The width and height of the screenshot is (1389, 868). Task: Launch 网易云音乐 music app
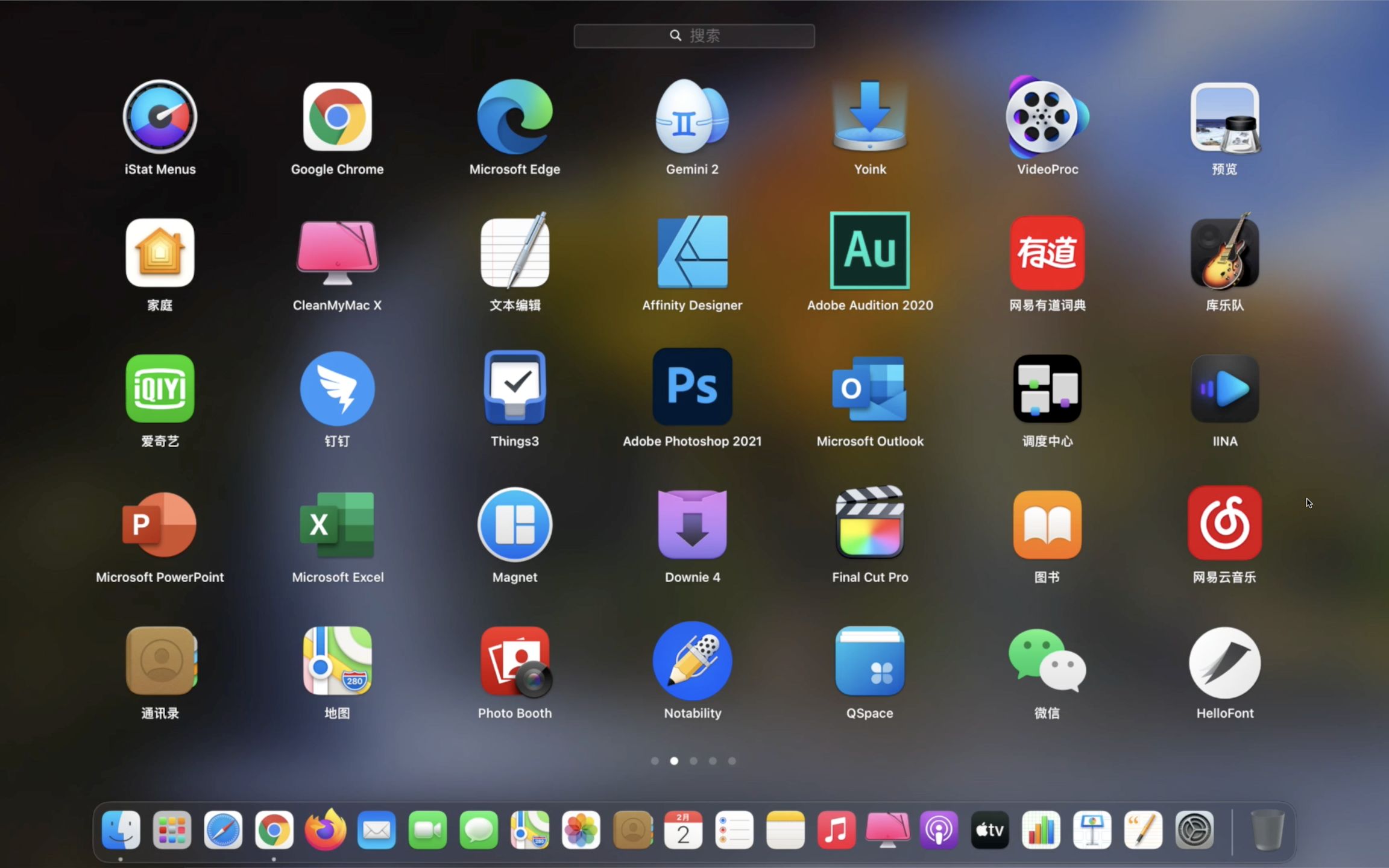click(x=1224, y=523)
